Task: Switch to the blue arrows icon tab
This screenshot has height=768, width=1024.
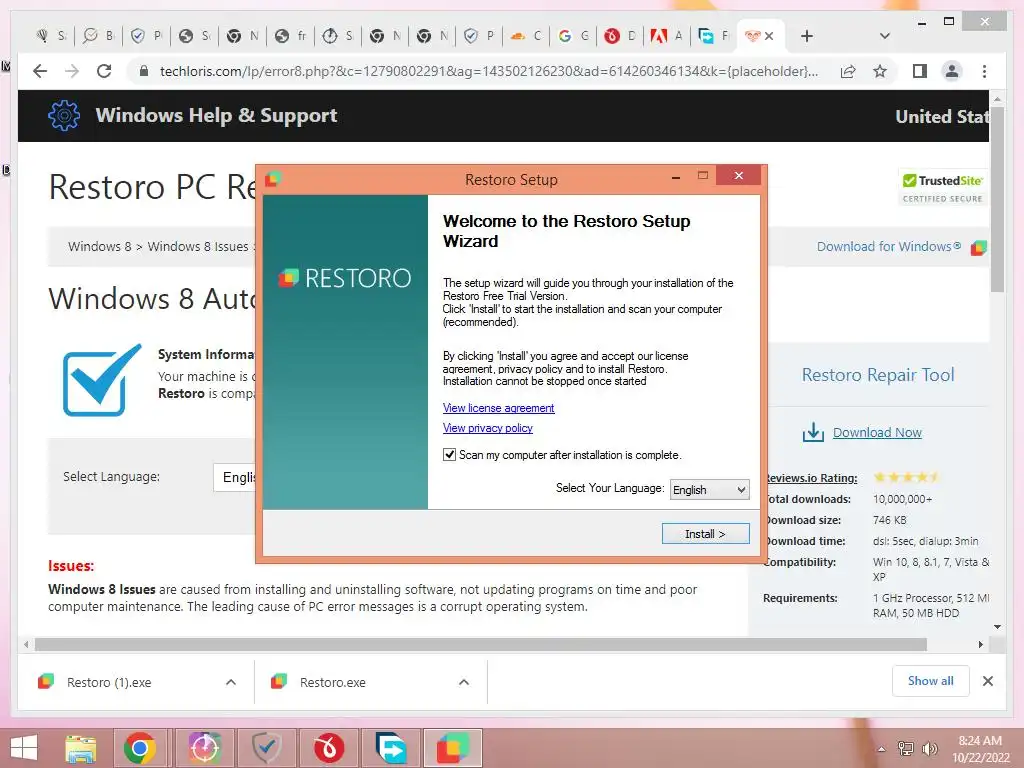Action: [713, 36]
